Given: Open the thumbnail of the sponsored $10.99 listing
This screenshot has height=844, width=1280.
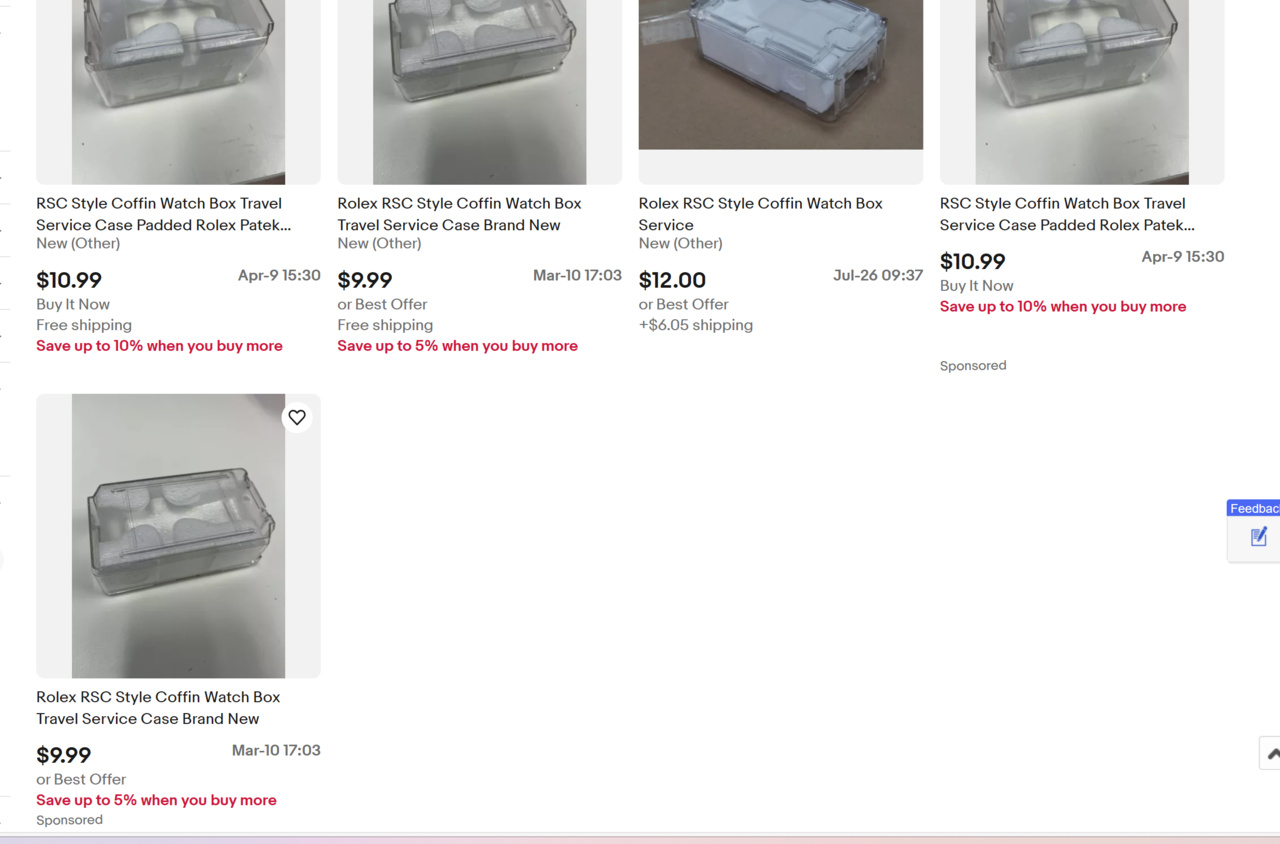Looking at the screenshot, I should point(1082,90).
